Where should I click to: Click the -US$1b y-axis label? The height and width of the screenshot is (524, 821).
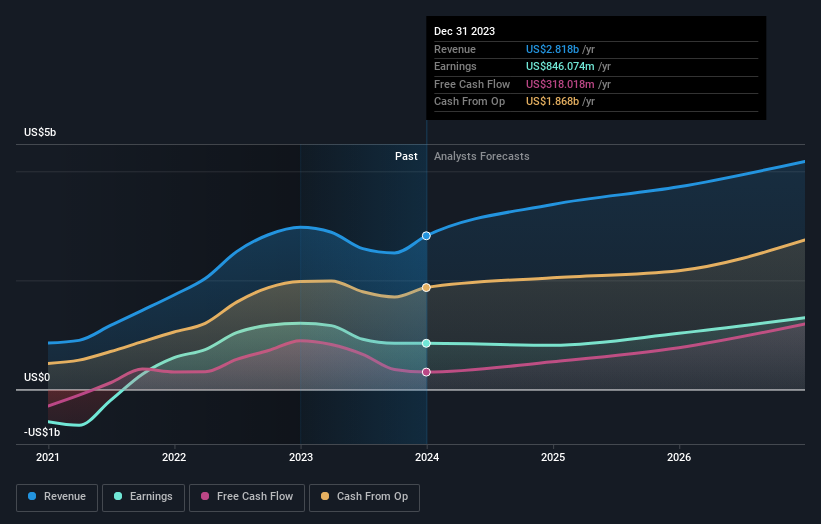(x=42, y=432)
